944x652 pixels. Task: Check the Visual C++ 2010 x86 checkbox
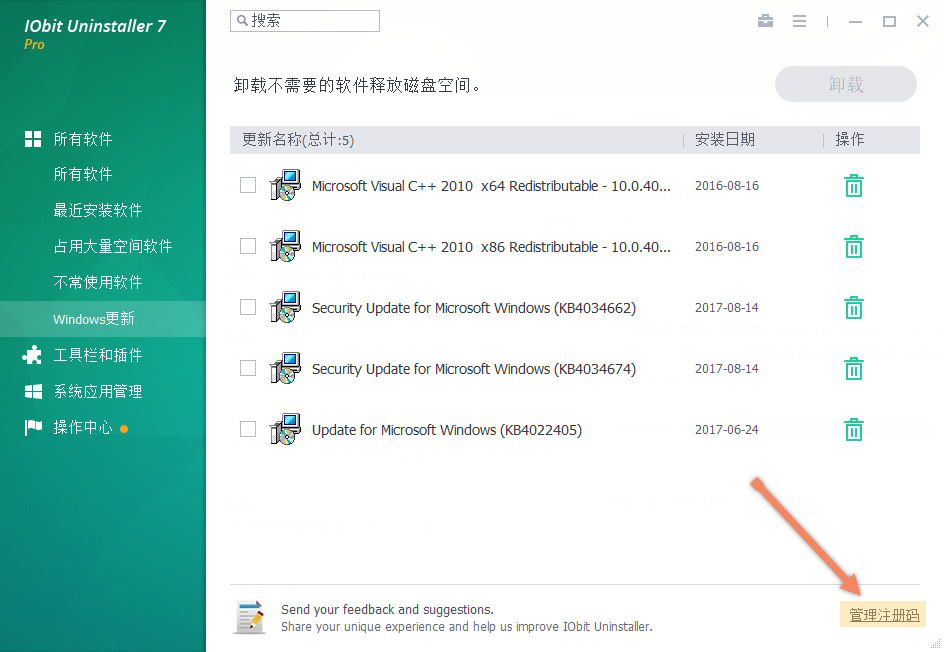pos(248,246)
